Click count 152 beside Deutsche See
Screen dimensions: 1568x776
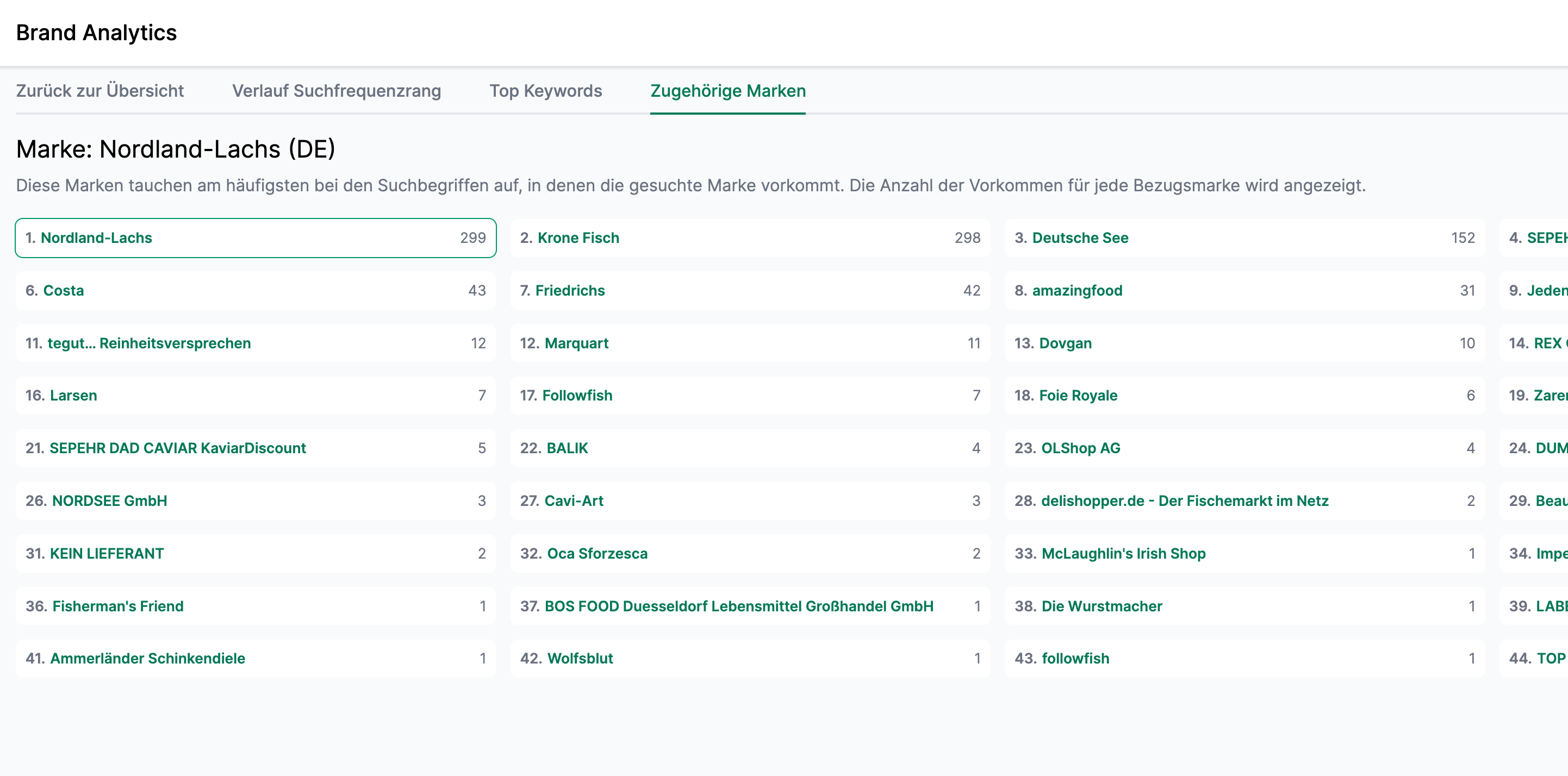point(1463,238)
